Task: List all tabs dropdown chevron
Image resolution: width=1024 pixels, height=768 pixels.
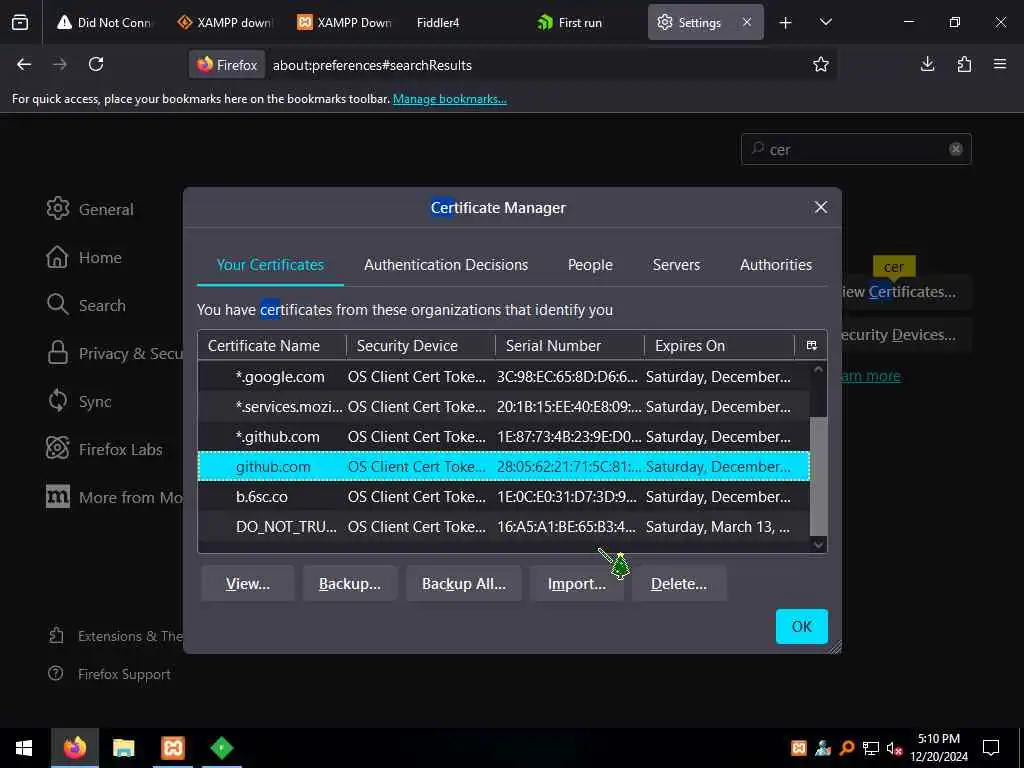Action: (825, 23)
